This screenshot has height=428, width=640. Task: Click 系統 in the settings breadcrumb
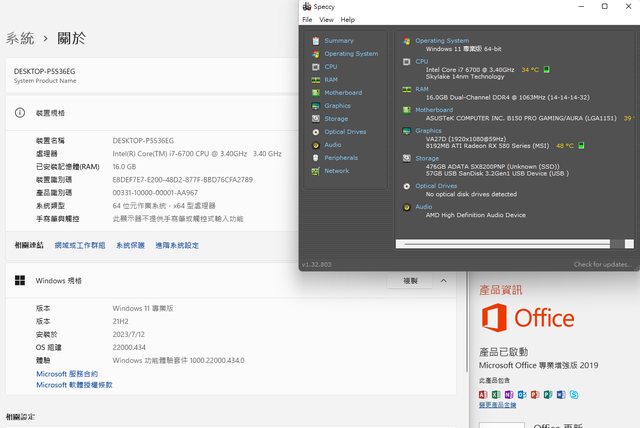click(20, 38)
